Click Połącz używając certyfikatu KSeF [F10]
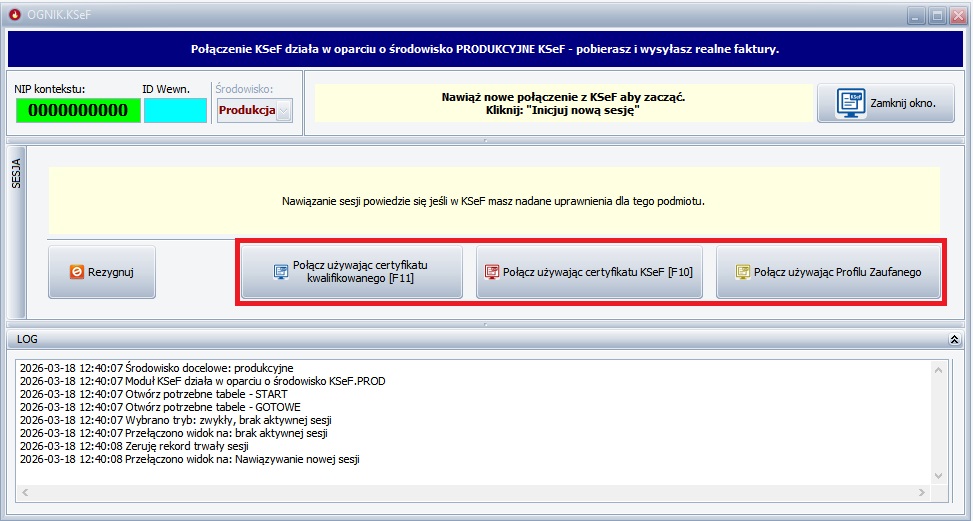Screen dimensions: 973x521 [x=590, y=272]
